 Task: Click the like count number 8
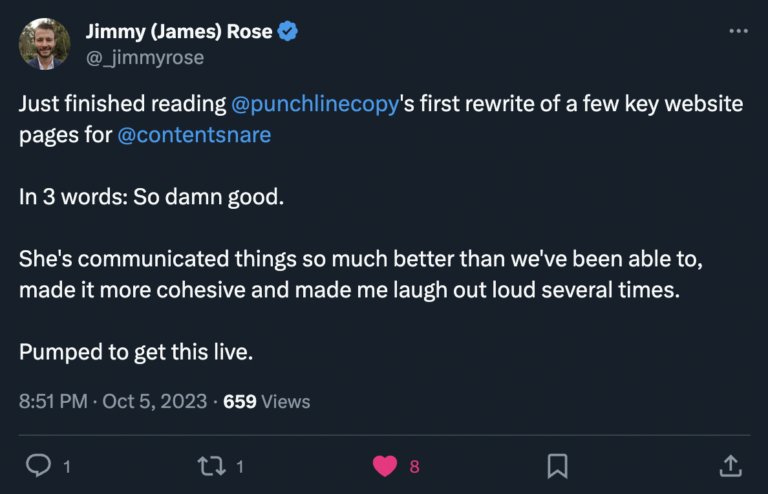(414, 466)
